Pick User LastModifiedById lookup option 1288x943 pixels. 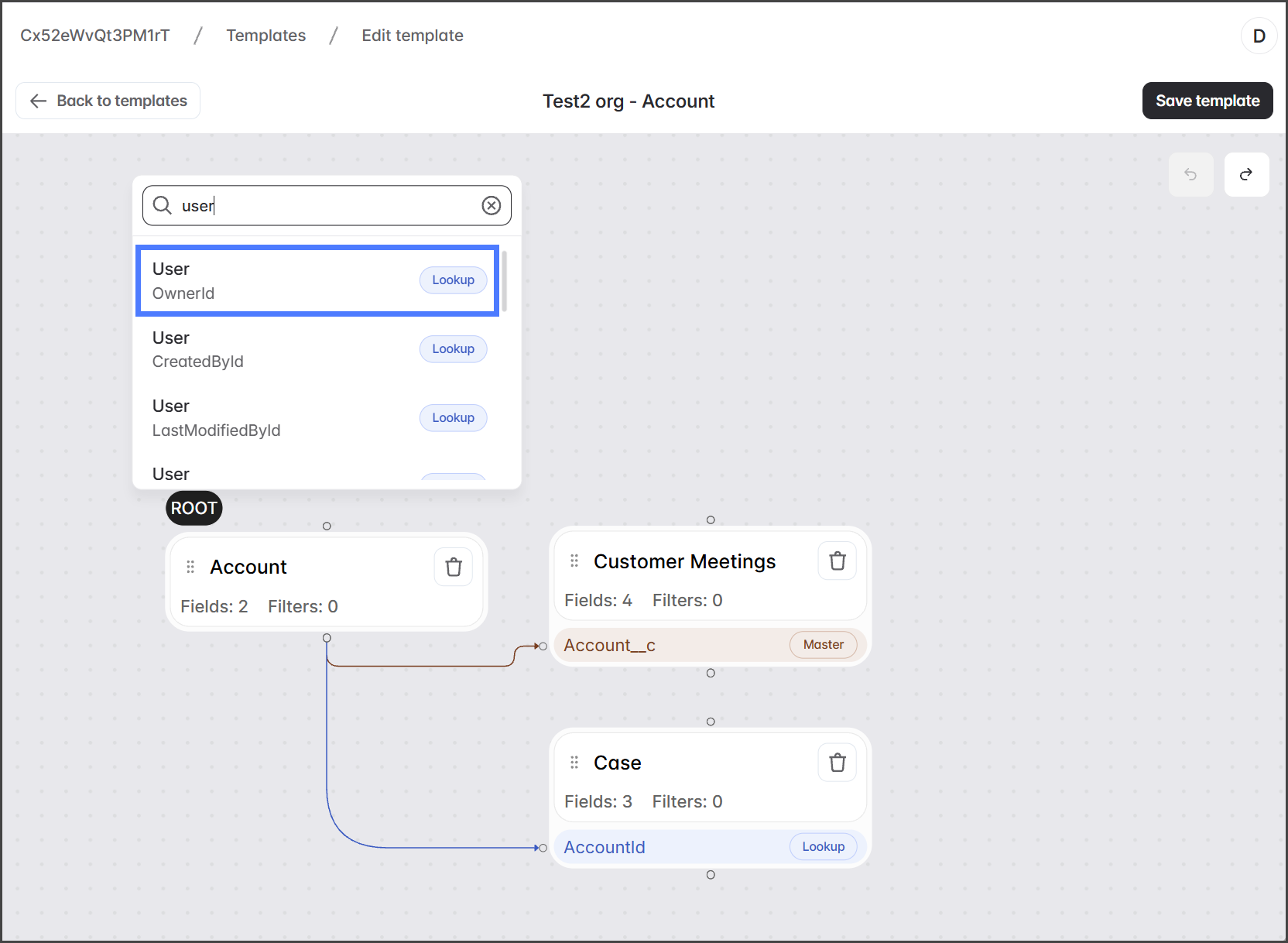[317, 418]
